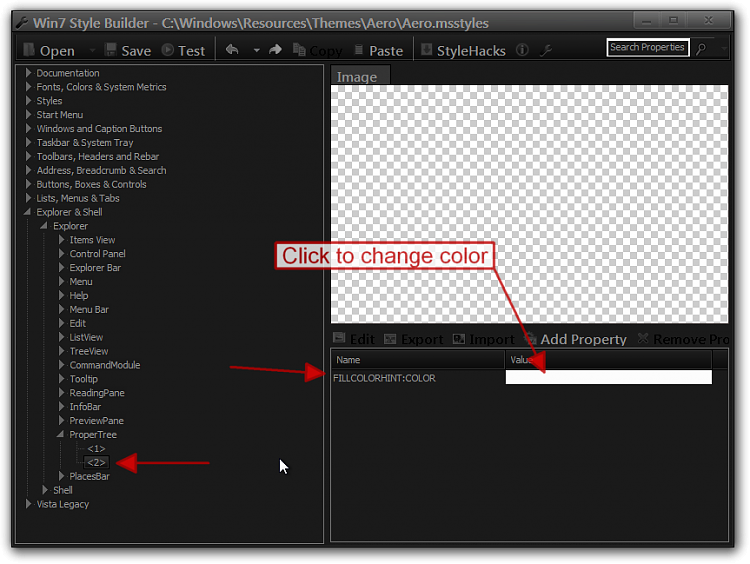Click the Import image icon

coord(459,339)
